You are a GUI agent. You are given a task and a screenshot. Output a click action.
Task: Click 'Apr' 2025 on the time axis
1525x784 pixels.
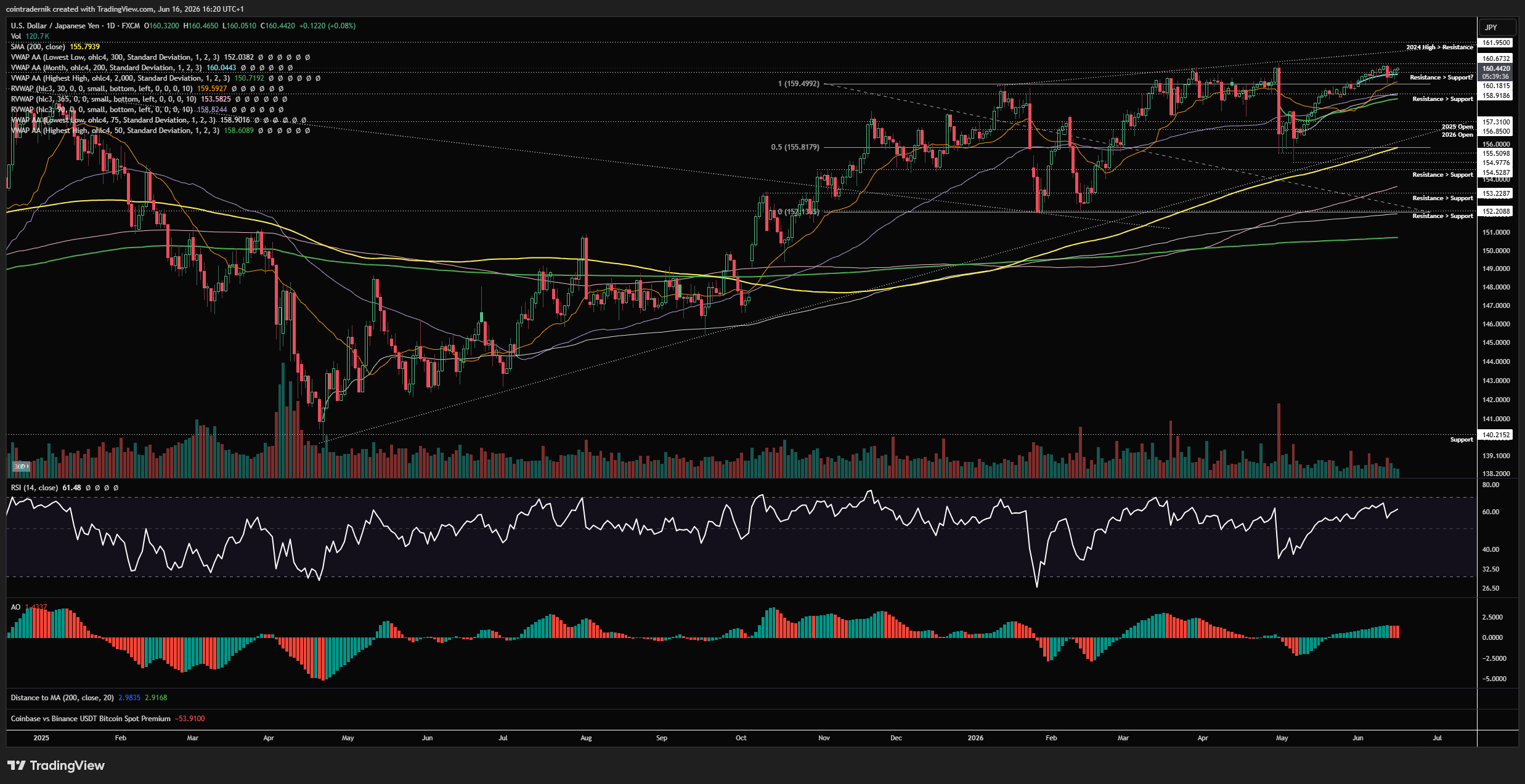pos(269,738)
